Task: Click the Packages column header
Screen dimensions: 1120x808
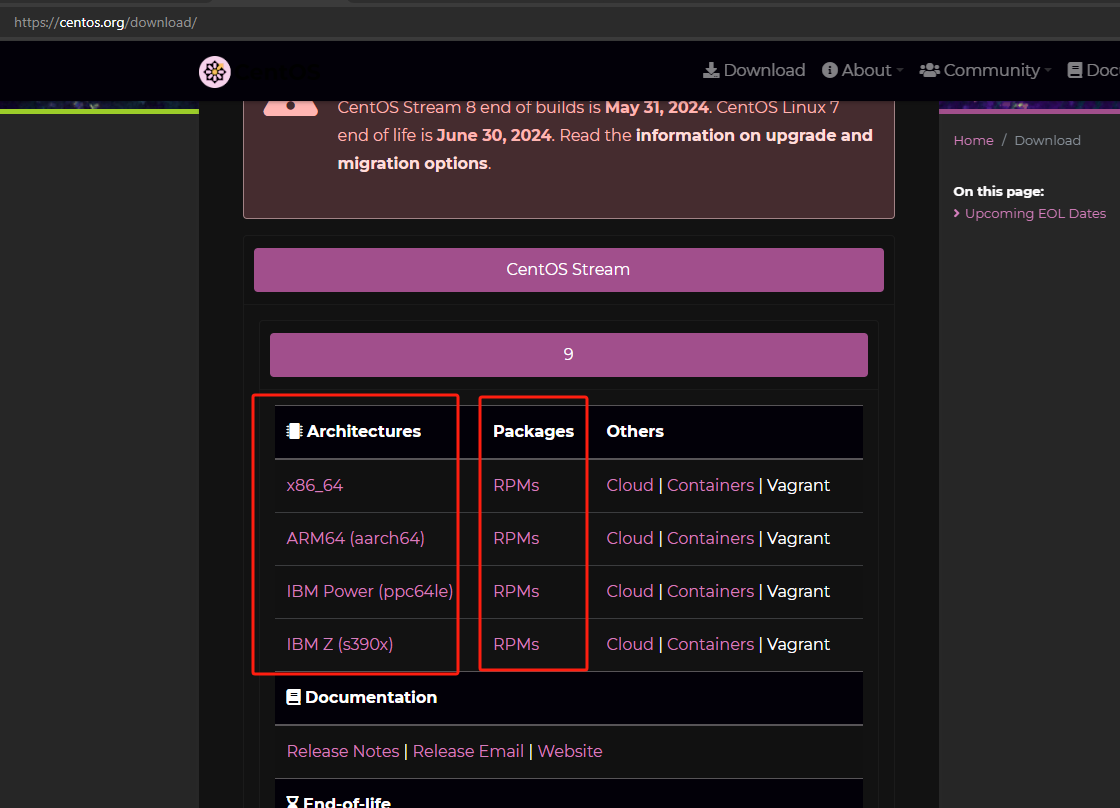Action: (x=533, y=431)
